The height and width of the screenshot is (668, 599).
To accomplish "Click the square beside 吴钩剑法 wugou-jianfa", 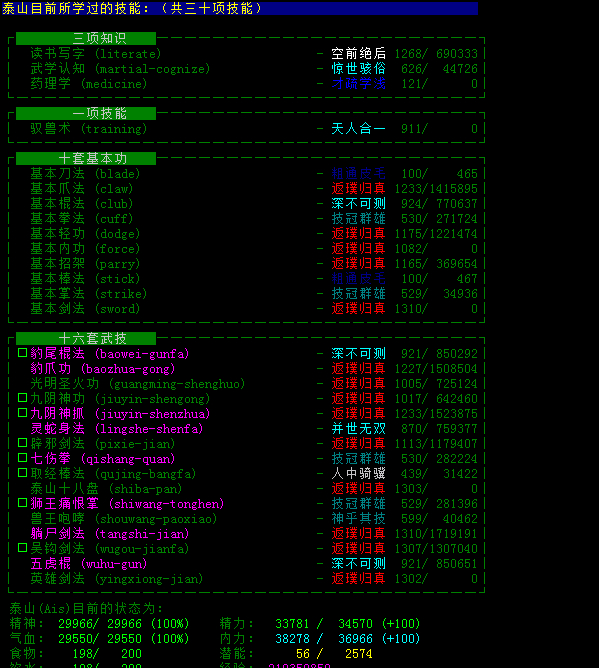I will pyautogui.click(x=23, y=548).
